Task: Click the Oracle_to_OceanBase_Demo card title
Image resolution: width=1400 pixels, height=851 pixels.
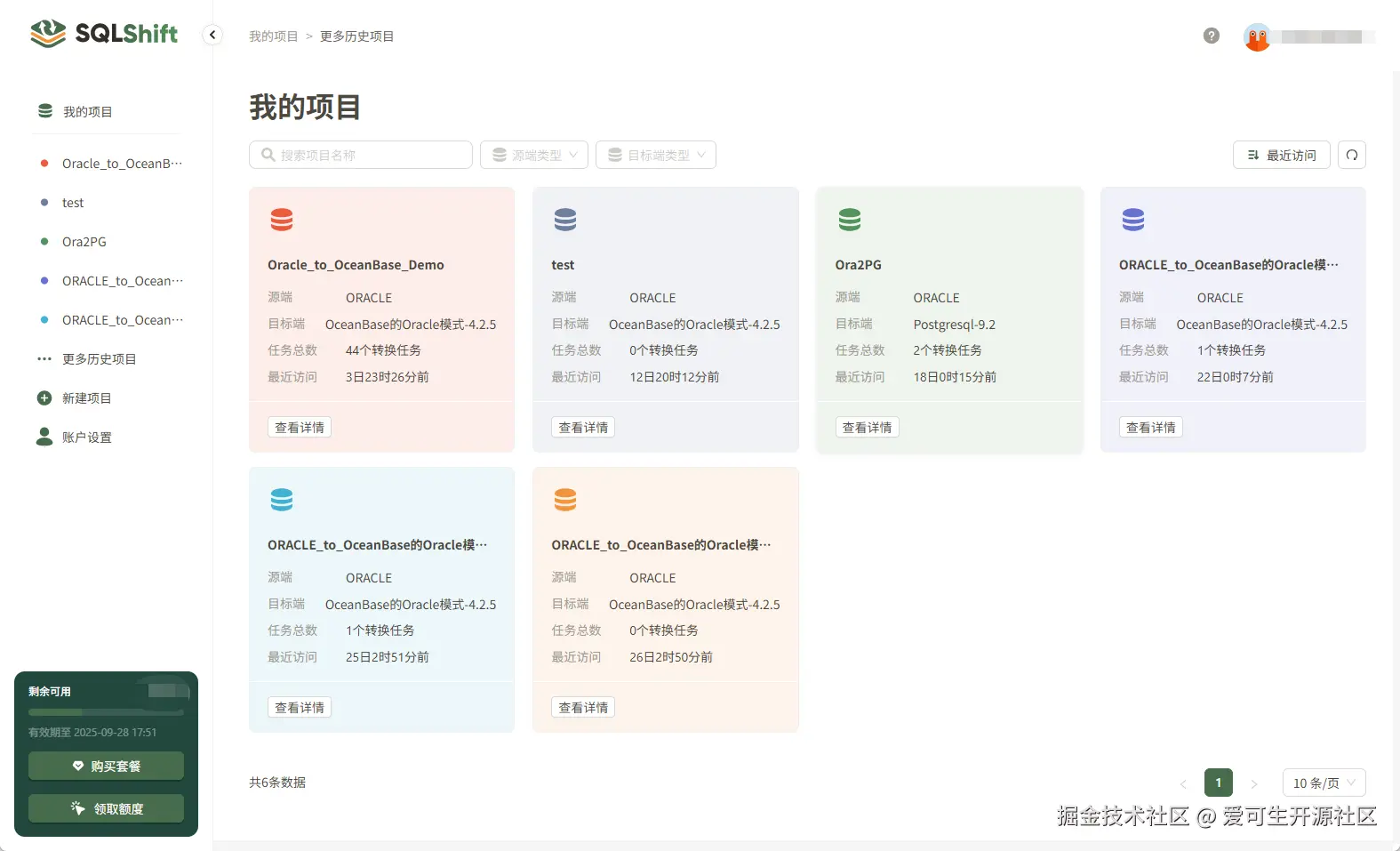Action: (x=356, y=265)
